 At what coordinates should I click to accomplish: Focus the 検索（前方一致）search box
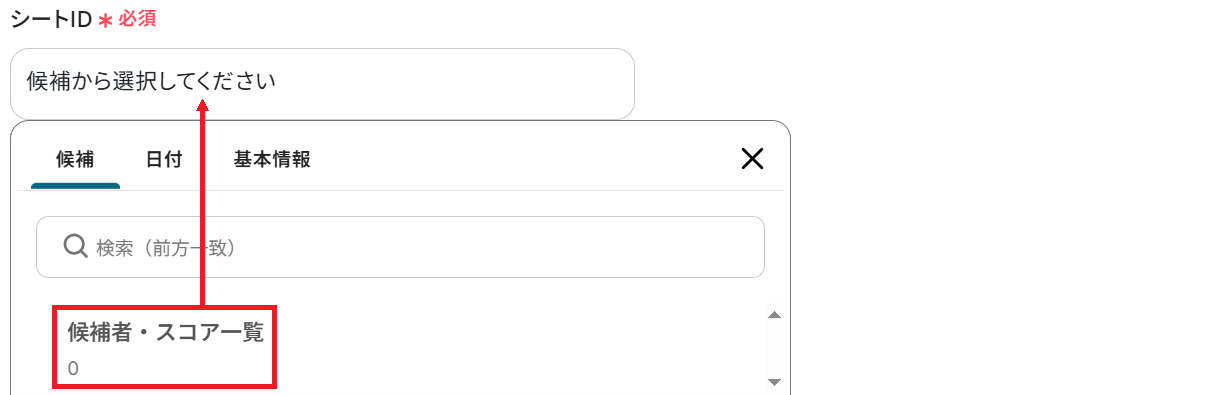point(400,247)
